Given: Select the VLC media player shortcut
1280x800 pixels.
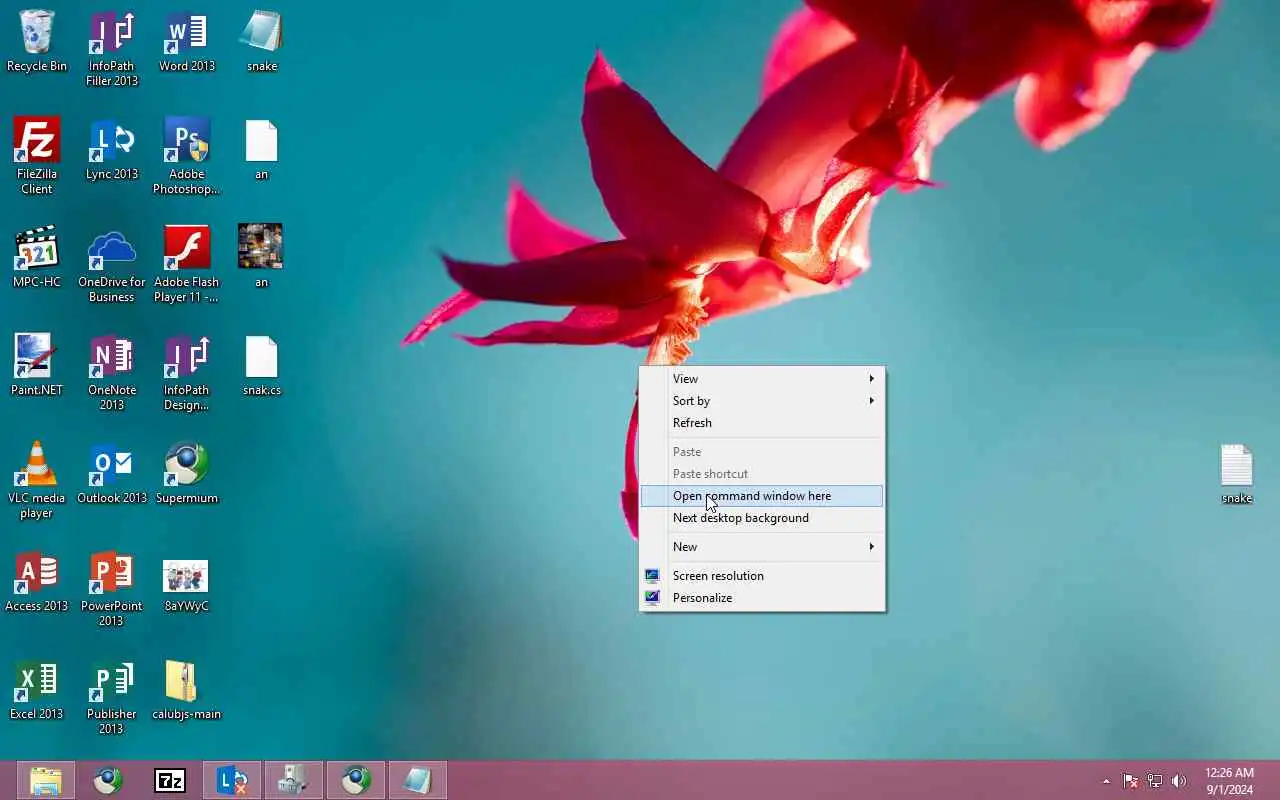Looking at the screenshot, I should coord(37,480).
